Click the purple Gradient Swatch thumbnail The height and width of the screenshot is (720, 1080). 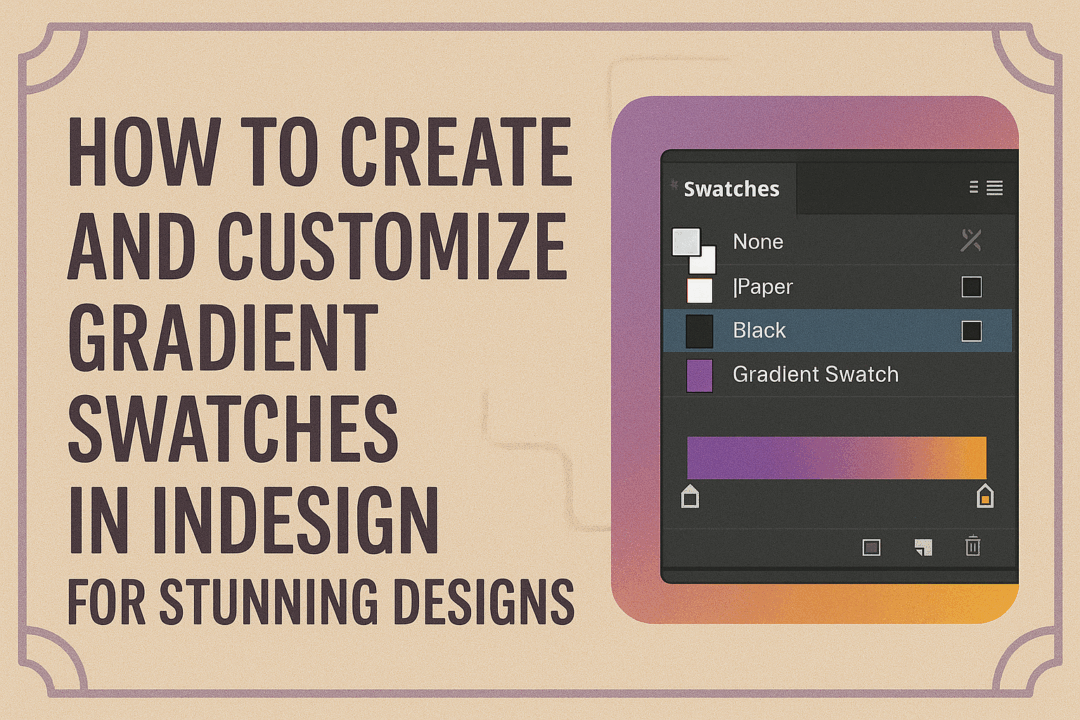699,374
